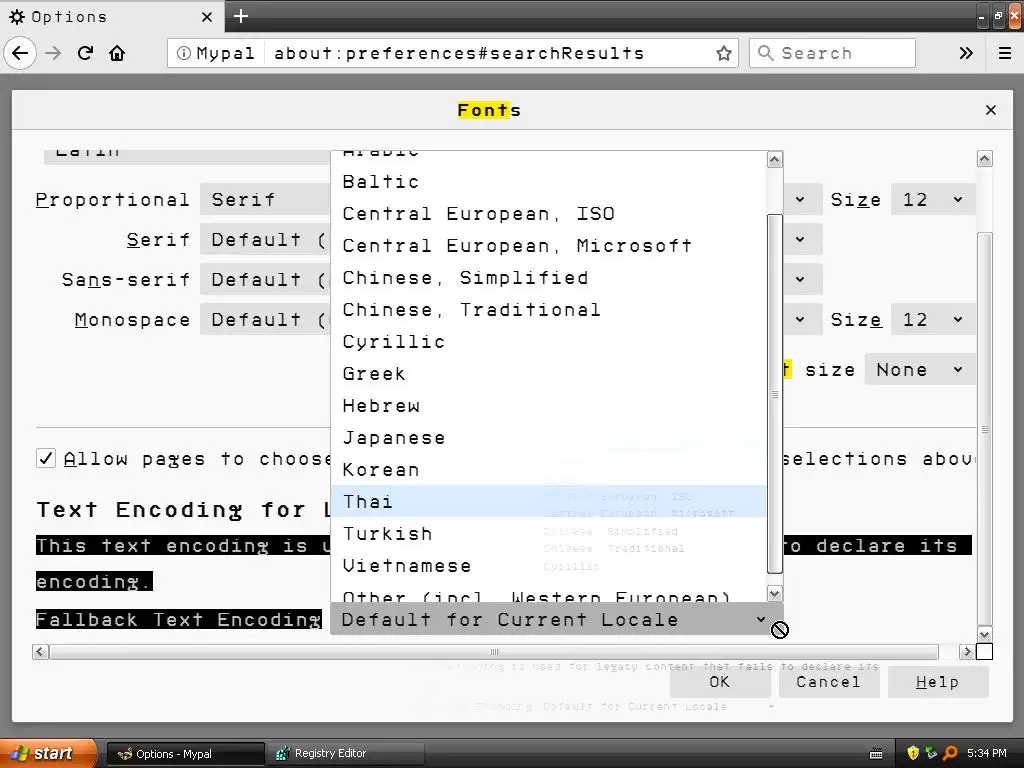
Task: Choose Hebrew from the dropdown list
Action: coord(548,406)
